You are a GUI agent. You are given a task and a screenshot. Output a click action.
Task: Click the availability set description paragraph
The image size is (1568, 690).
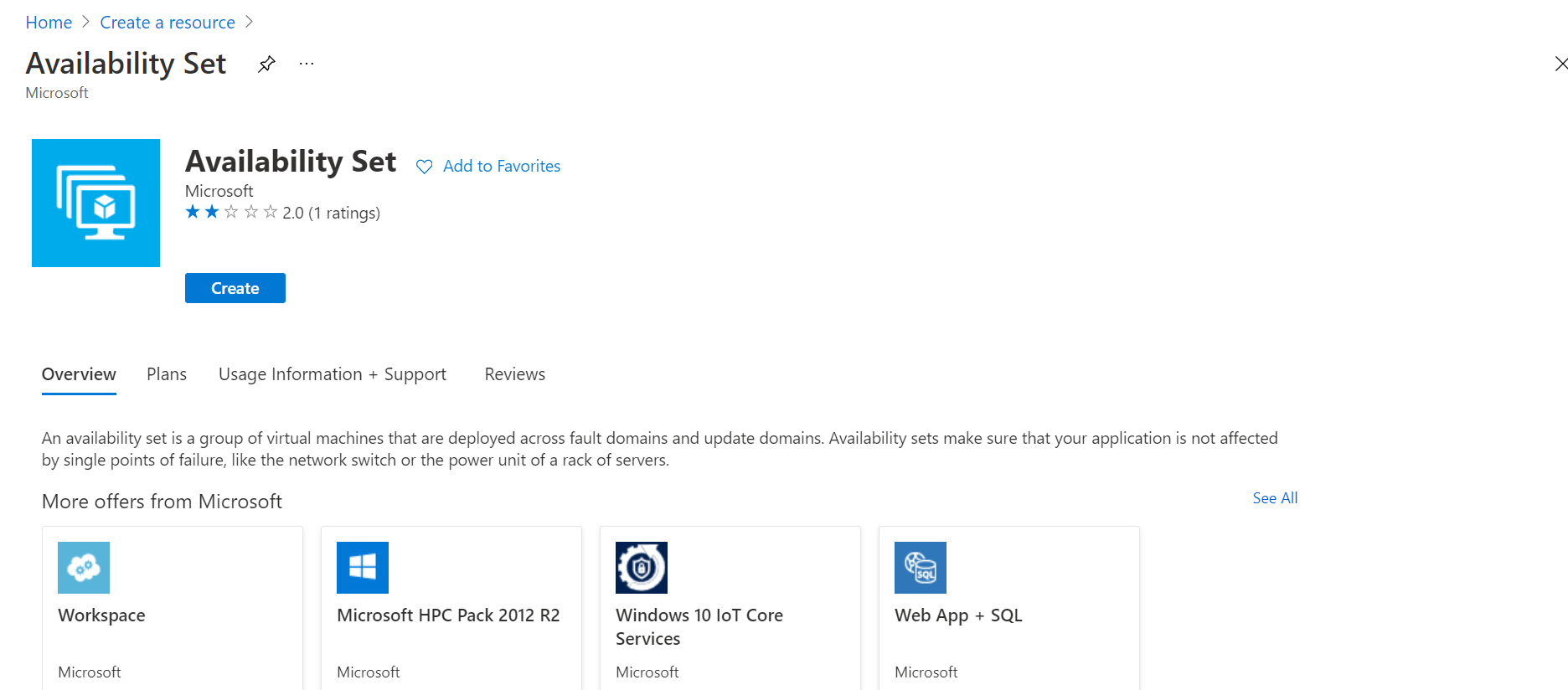(x=660, y=449)
